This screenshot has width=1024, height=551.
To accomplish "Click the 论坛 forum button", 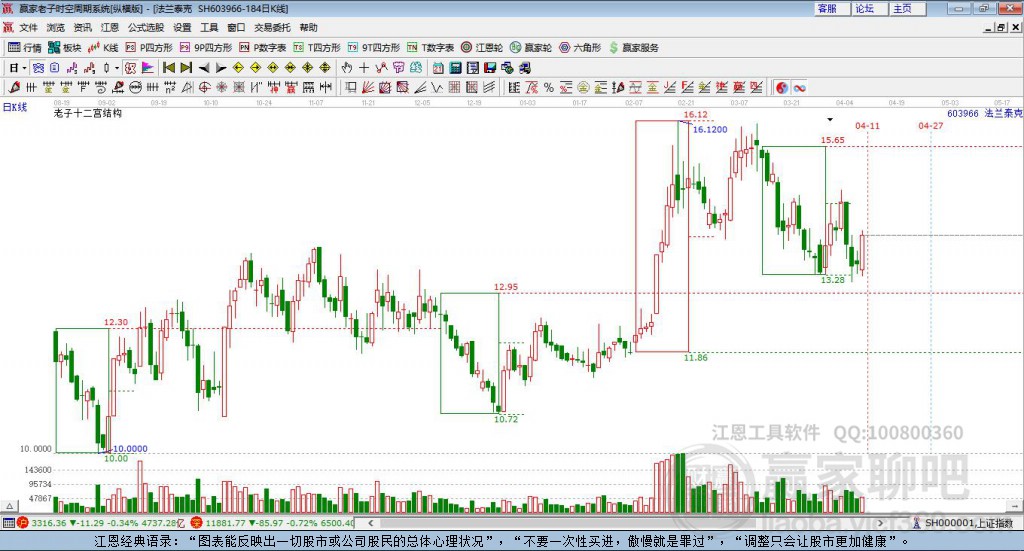I will click(x=865, y=8).
